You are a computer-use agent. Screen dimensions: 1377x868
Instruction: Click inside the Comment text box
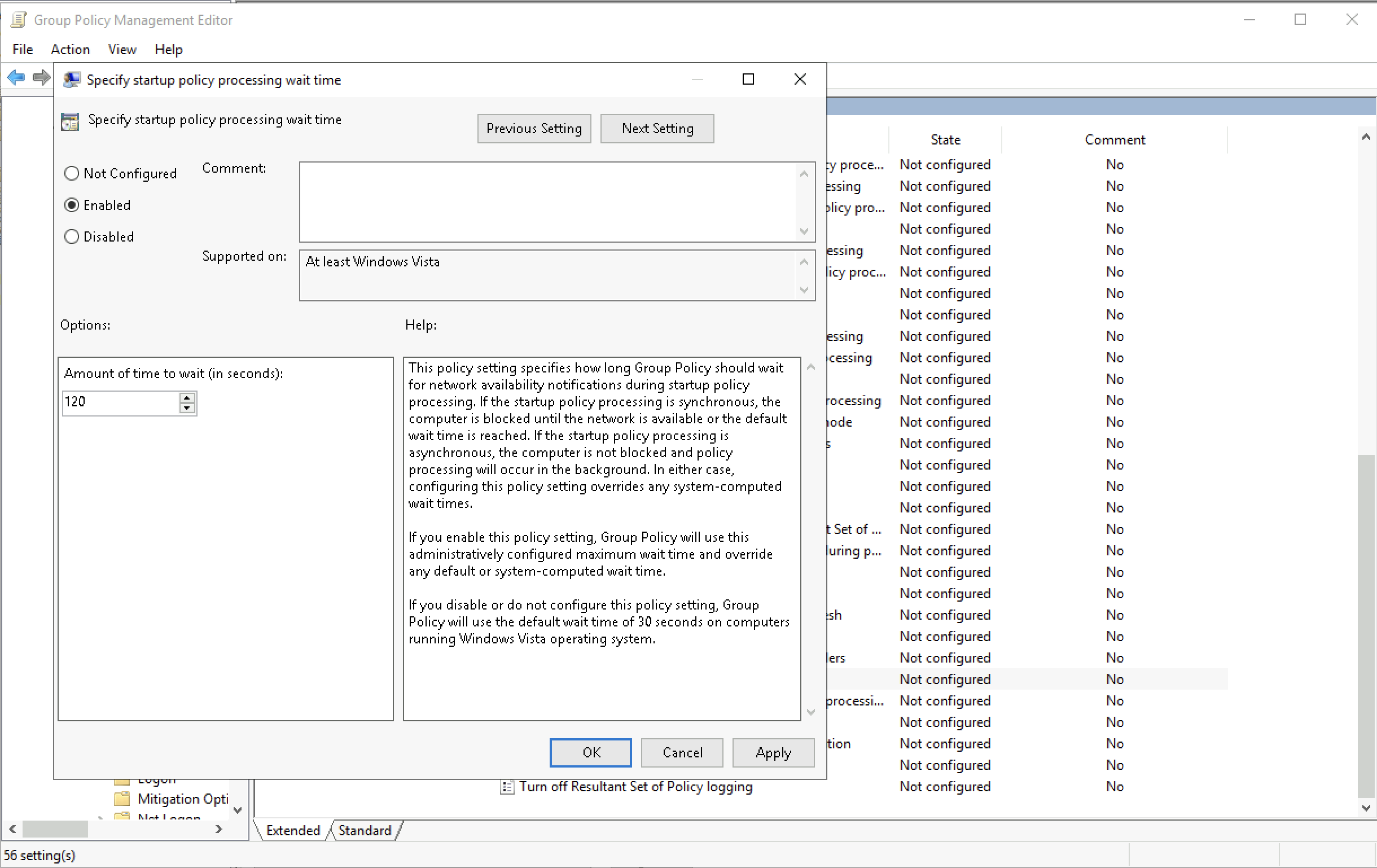pyautogui.click(x=547, y=201)
